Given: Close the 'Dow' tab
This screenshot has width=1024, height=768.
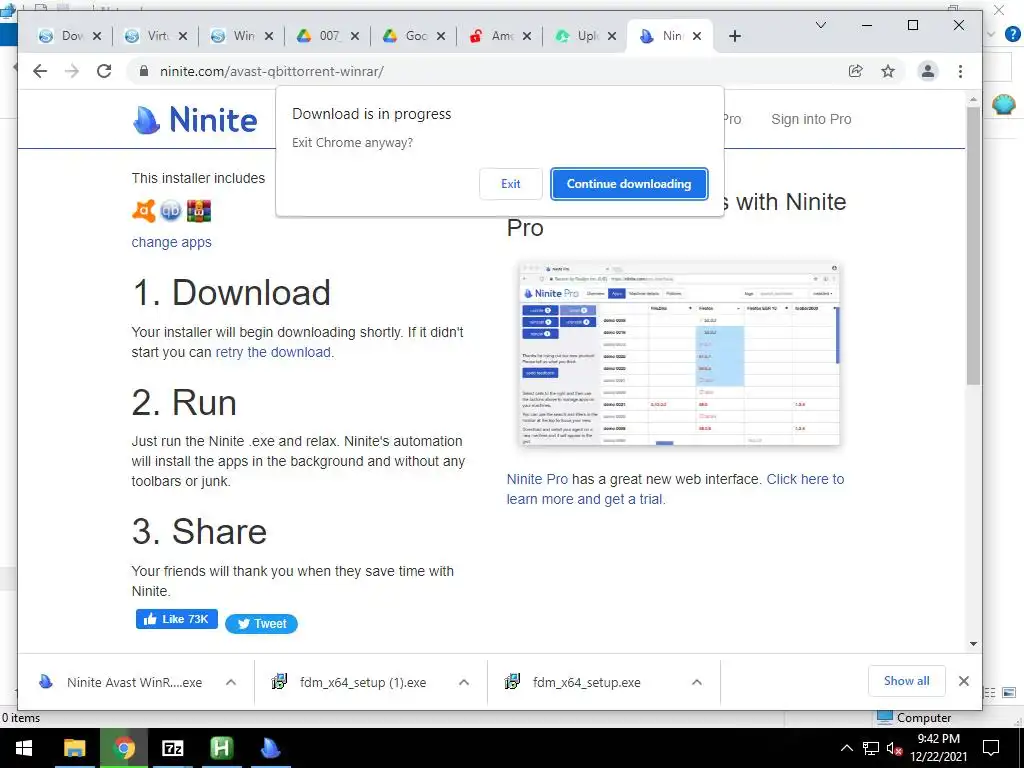Looking at the screenshot, I should click(x=97, y=36).
